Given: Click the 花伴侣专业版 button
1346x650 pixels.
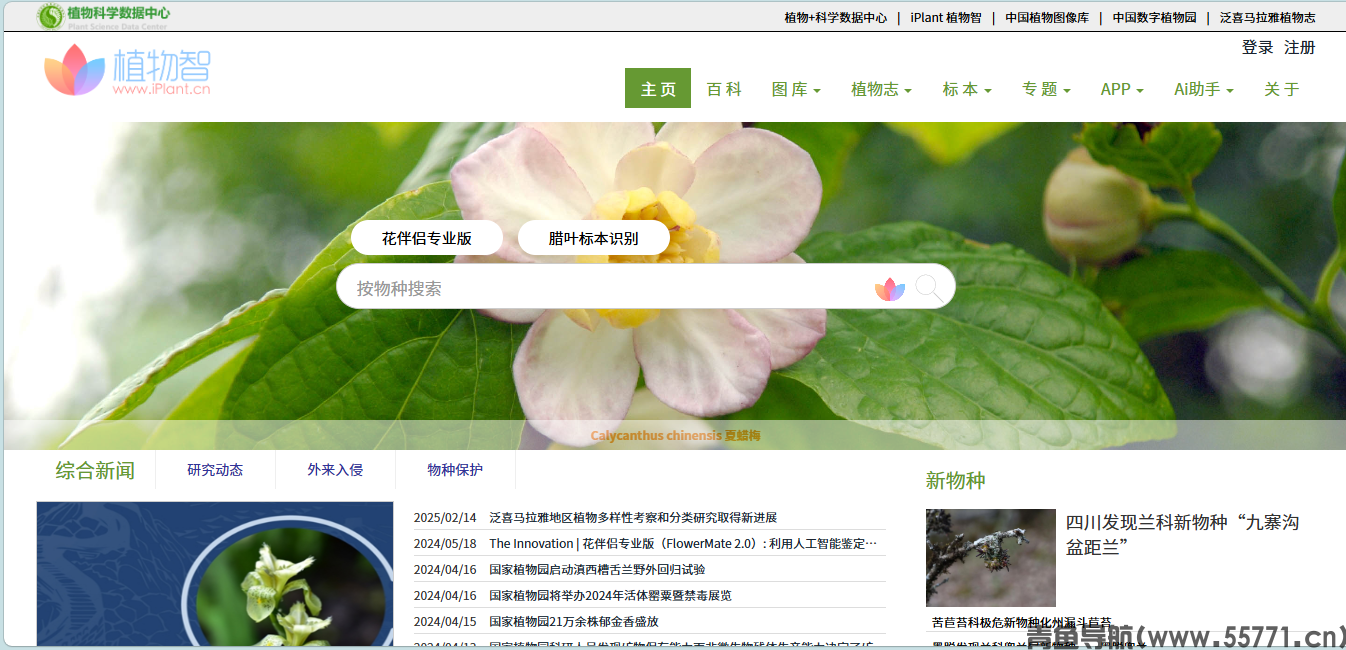Looking at the screenshot, I should tap(427, 238).
